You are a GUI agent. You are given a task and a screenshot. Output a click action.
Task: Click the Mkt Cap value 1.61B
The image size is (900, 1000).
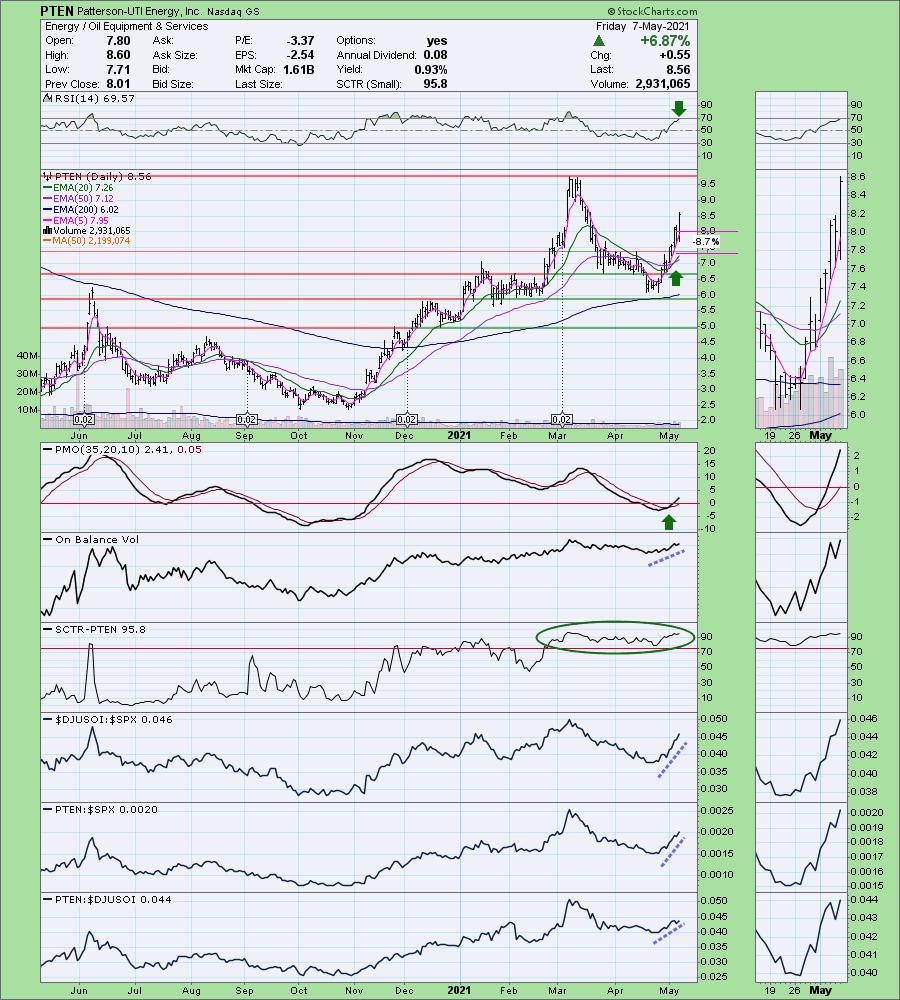(x=299, y=70)
